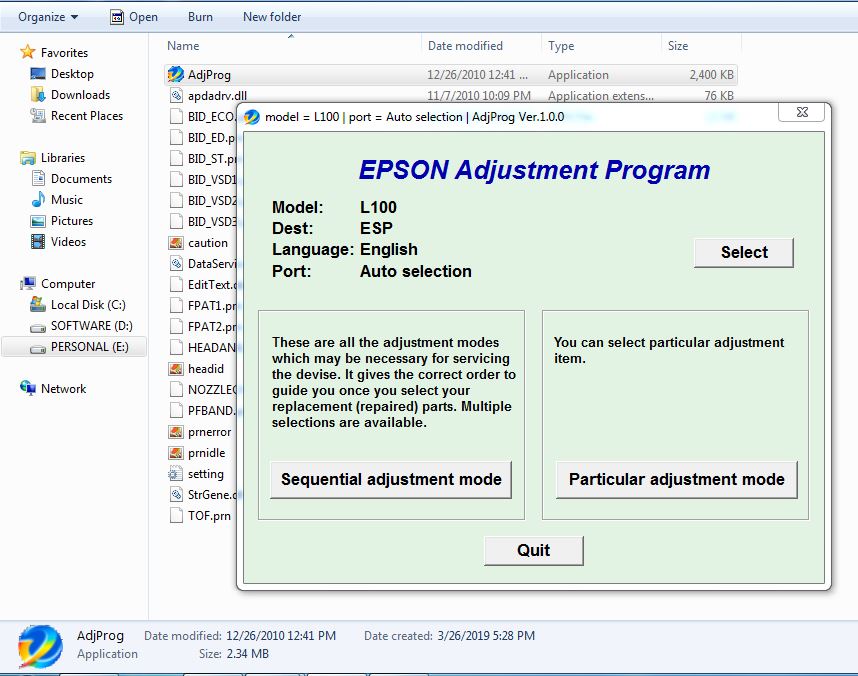Image resolution: width=858 pixels, height=676 pixels.
Task: Click the Libraries icon in navigation pane
Action: point(27,158)
